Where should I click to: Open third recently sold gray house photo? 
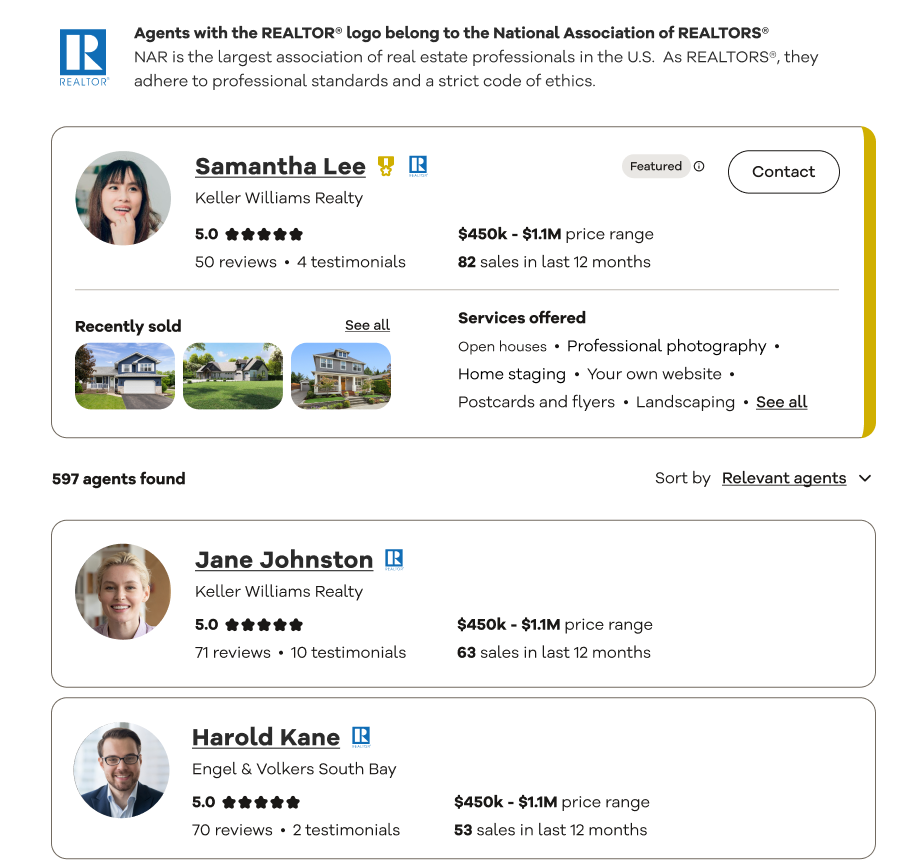tap(341, 376)
